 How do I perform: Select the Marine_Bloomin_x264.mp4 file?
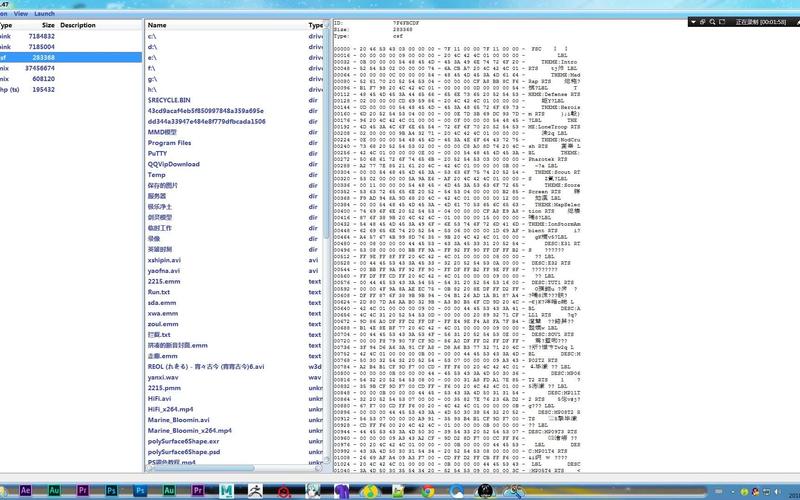pos(190,431)
